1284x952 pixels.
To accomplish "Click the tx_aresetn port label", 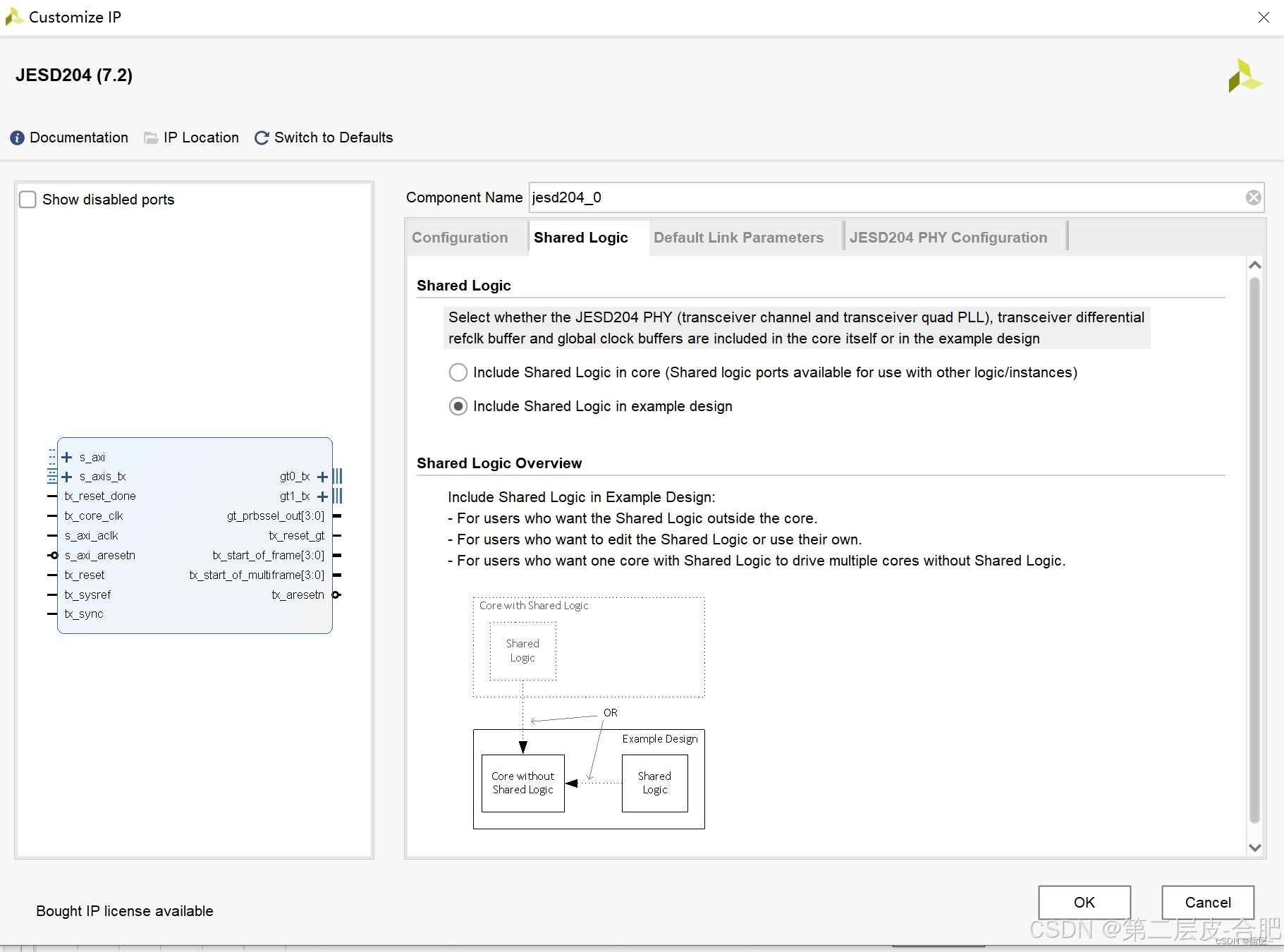I will (298, 595).
